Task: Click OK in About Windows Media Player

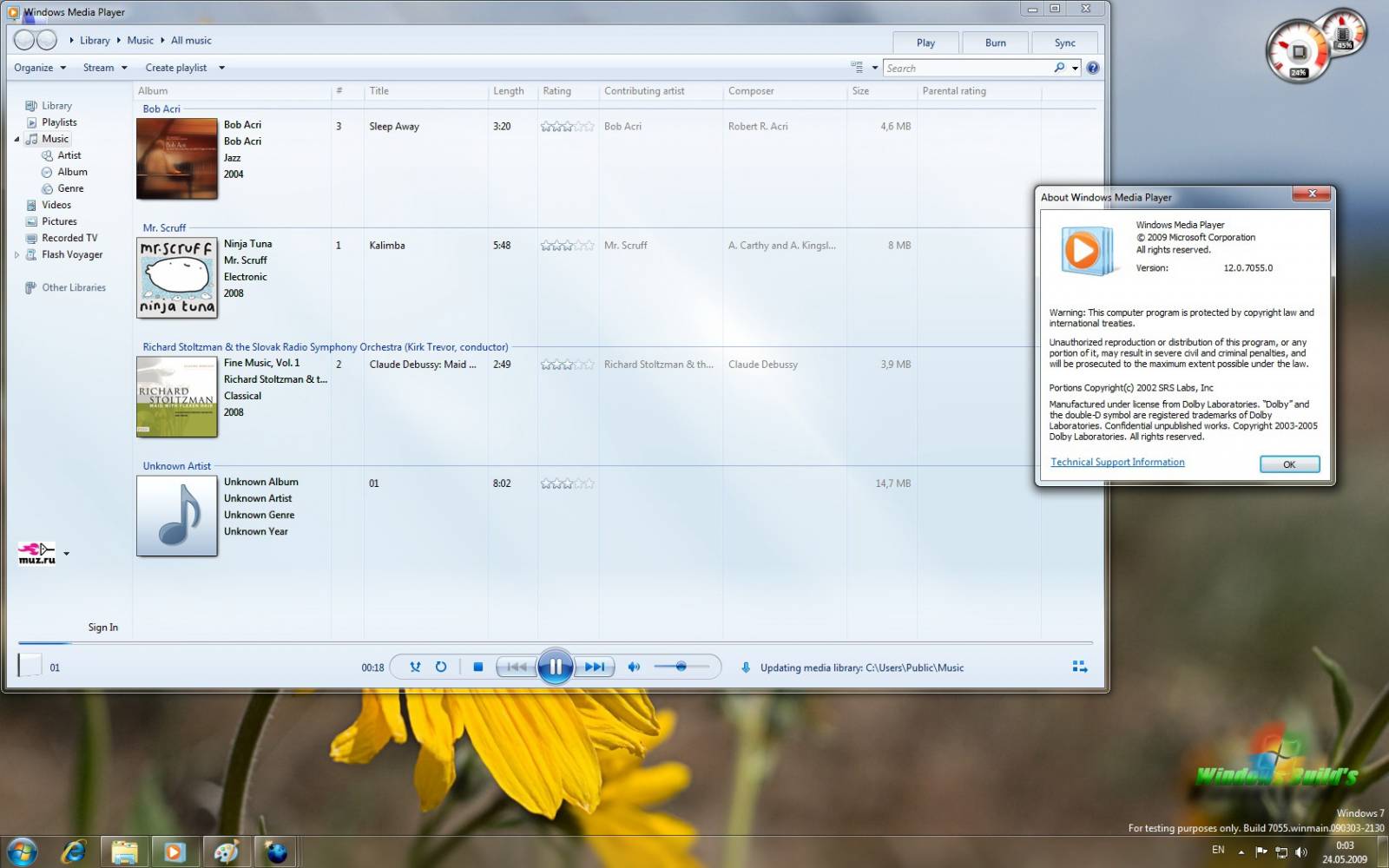Action: point(1289,464)
